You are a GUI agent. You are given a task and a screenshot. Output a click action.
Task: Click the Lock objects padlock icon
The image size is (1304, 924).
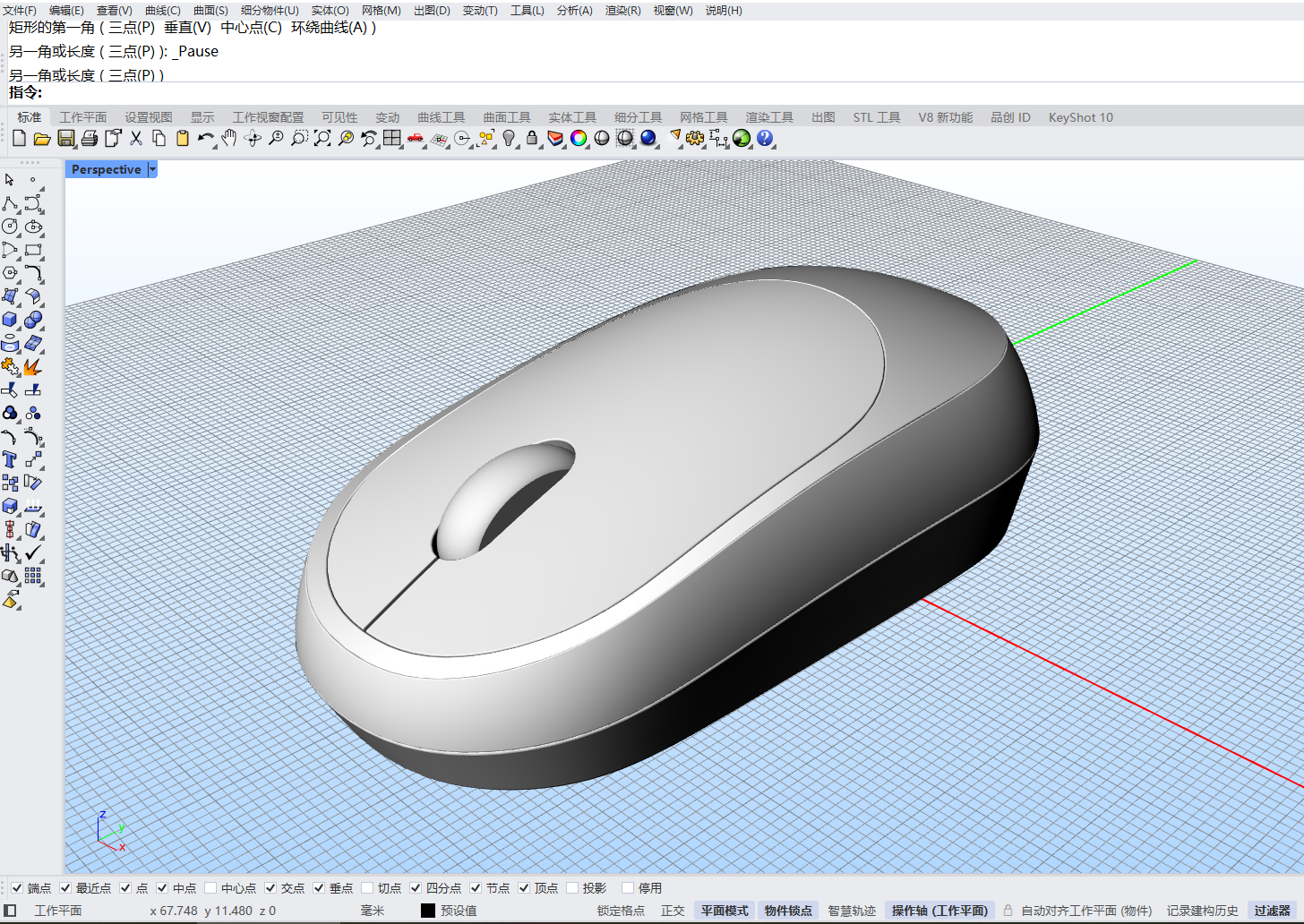click(532, 138)
